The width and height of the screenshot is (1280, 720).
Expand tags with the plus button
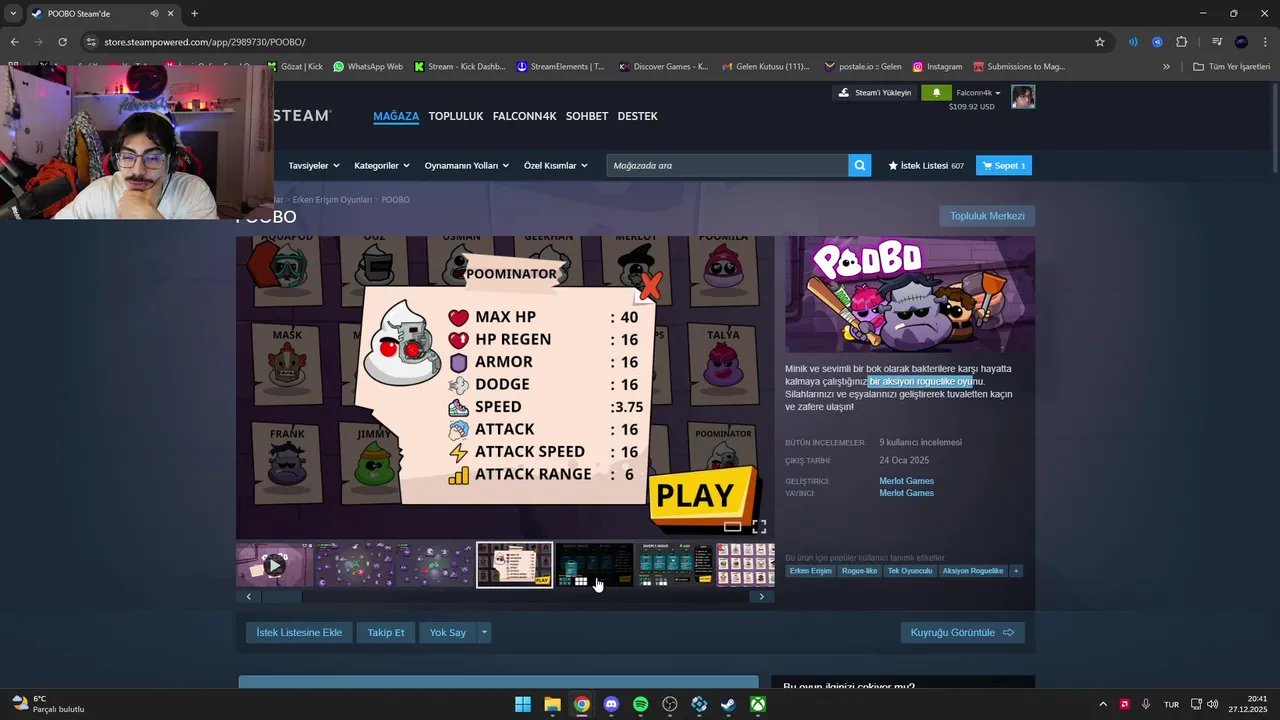pyautogui.click(x=1016, y=571)
